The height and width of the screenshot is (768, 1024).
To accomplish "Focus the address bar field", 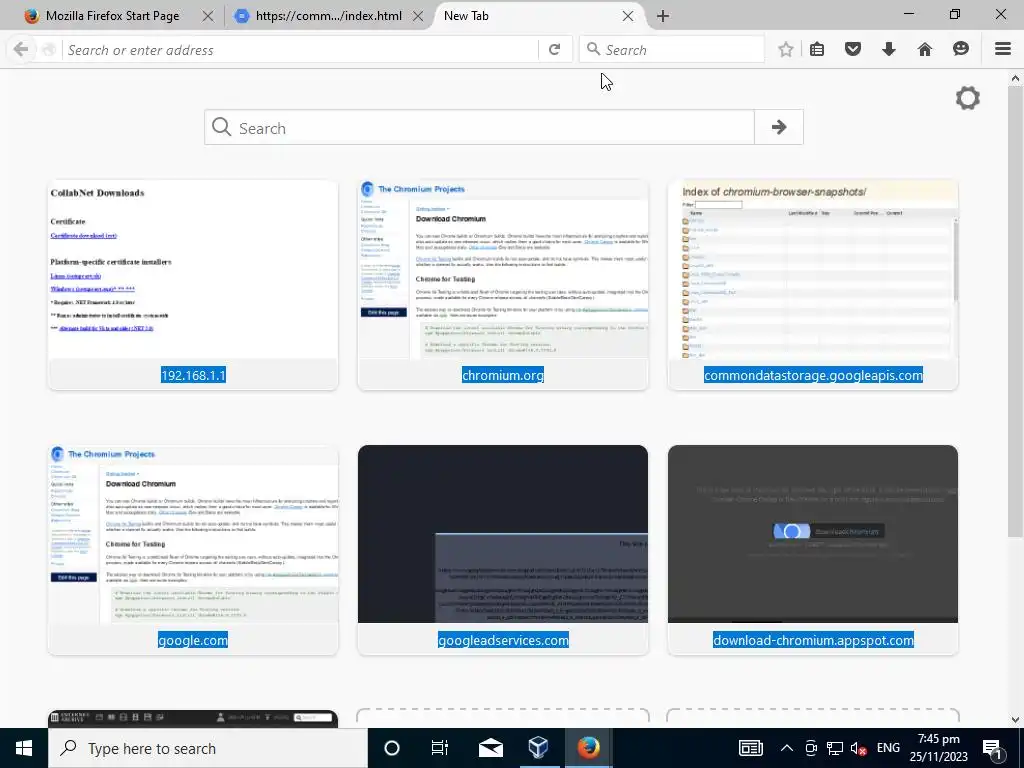I will (302, 50).
